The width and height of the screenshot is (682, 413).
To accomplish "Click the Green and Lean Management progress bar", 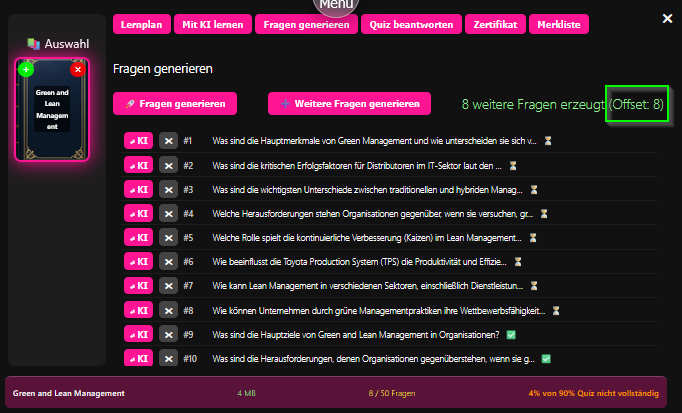I will 341,393.
